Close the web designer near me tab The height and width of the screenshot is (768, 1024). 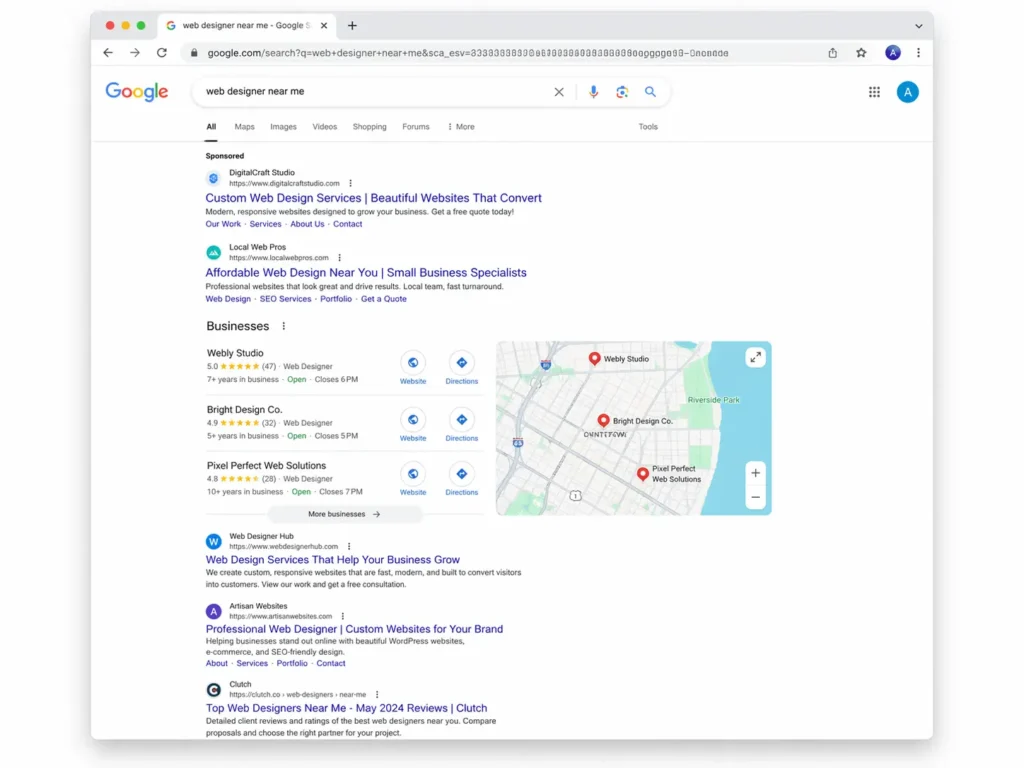coord(324,25)
